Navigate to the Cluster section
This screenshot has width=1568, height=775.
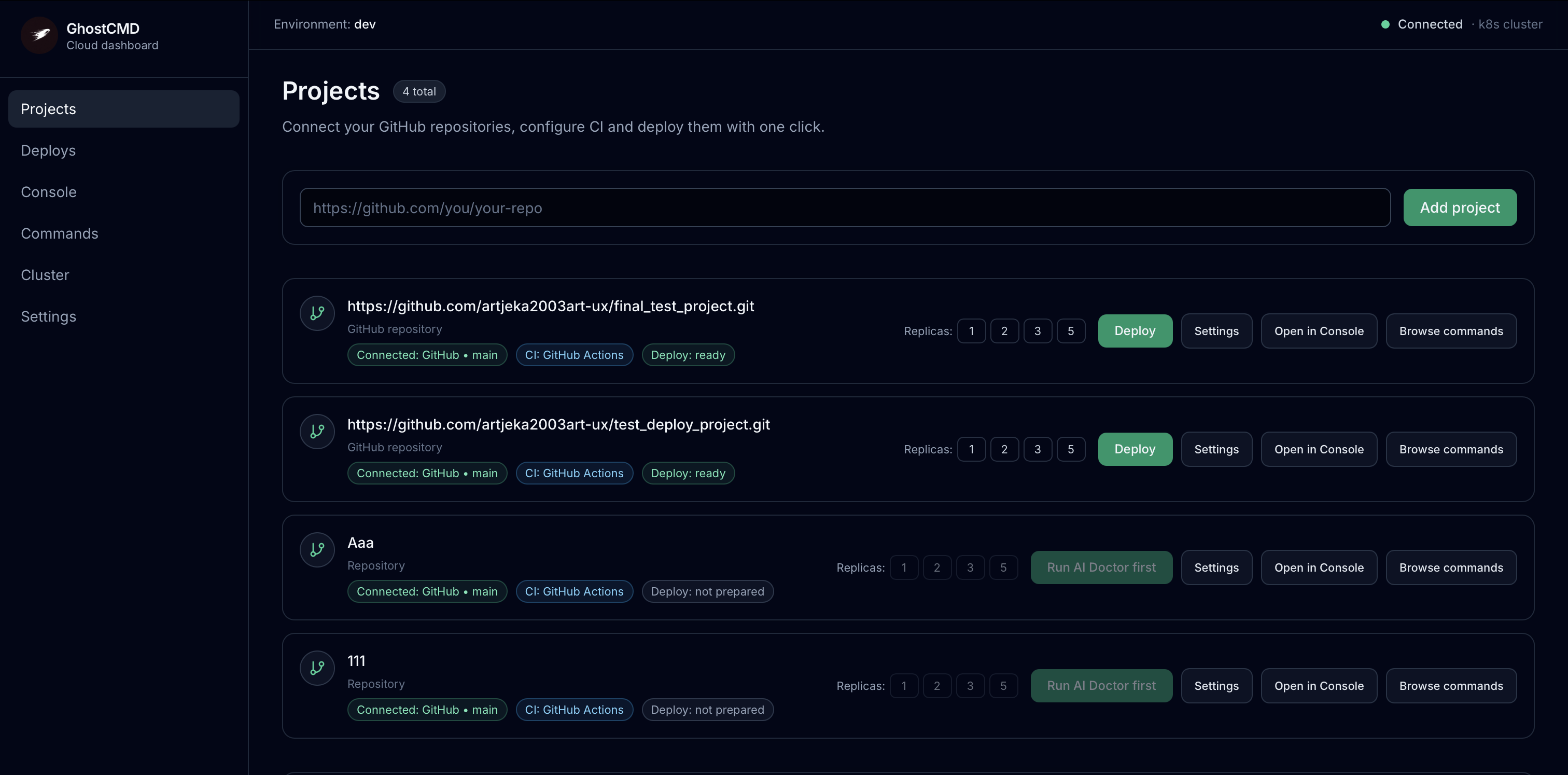coord(45,274)
